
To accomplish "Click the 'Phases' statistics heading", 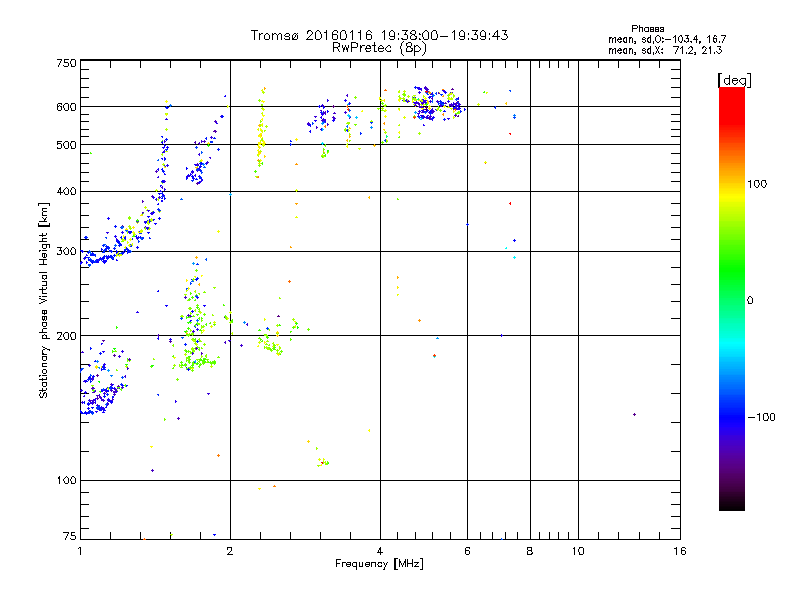I will point(647,29).
